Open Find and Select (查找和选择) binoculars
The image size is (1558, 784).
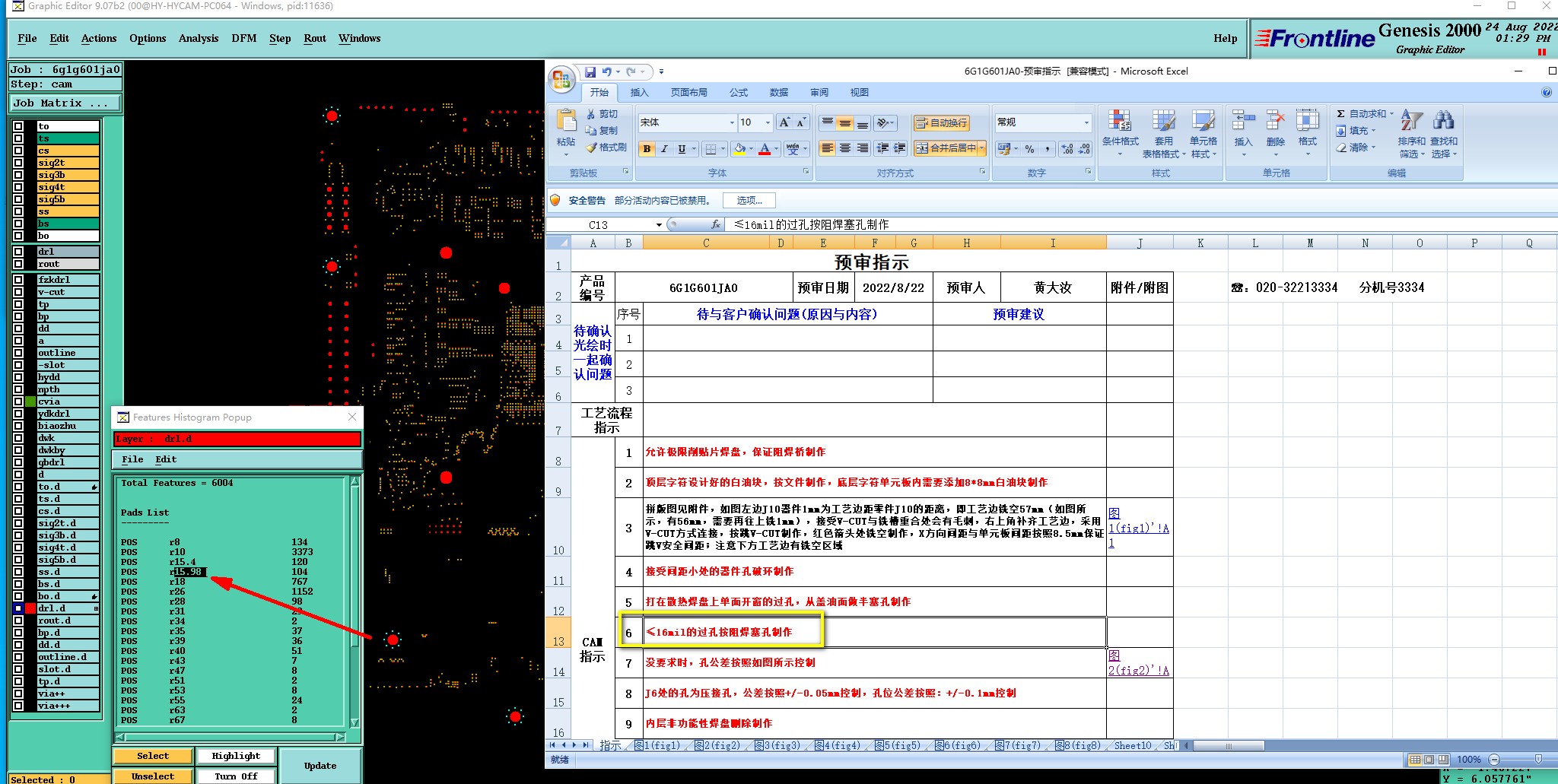(1444, 133)
